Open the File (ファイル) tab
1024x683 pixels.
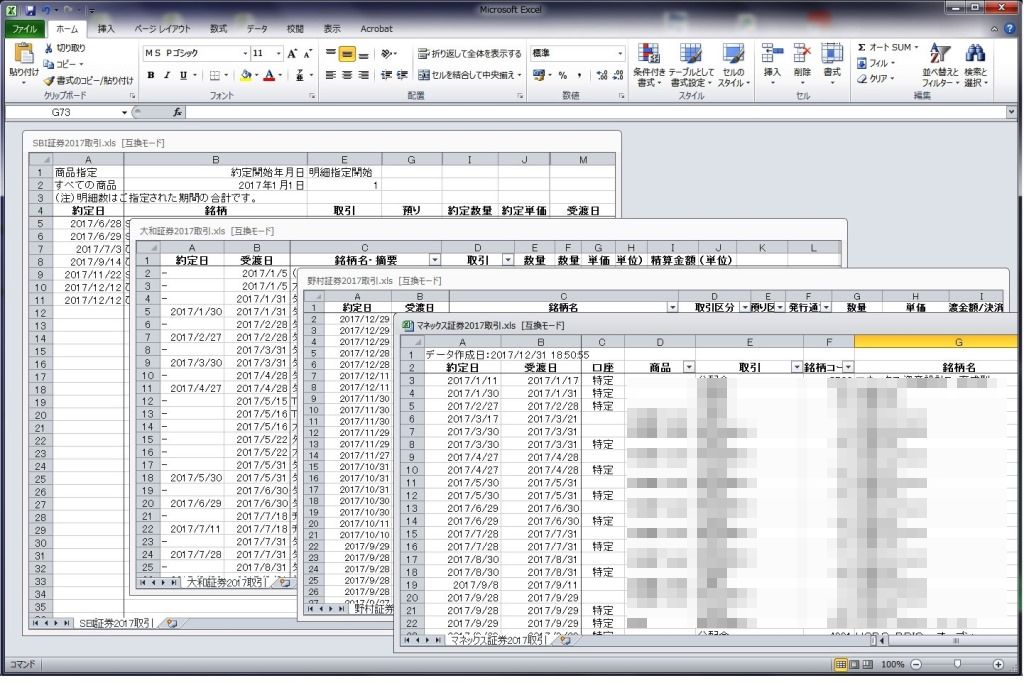click(x=25, y=29)
